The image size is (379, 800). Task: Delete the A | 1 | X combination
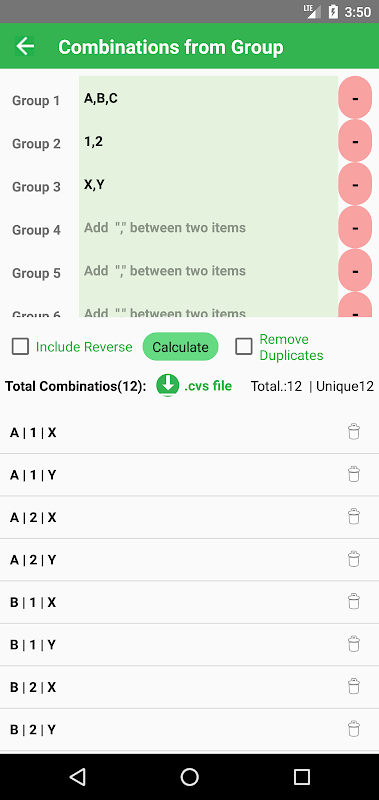pos(353,432)
